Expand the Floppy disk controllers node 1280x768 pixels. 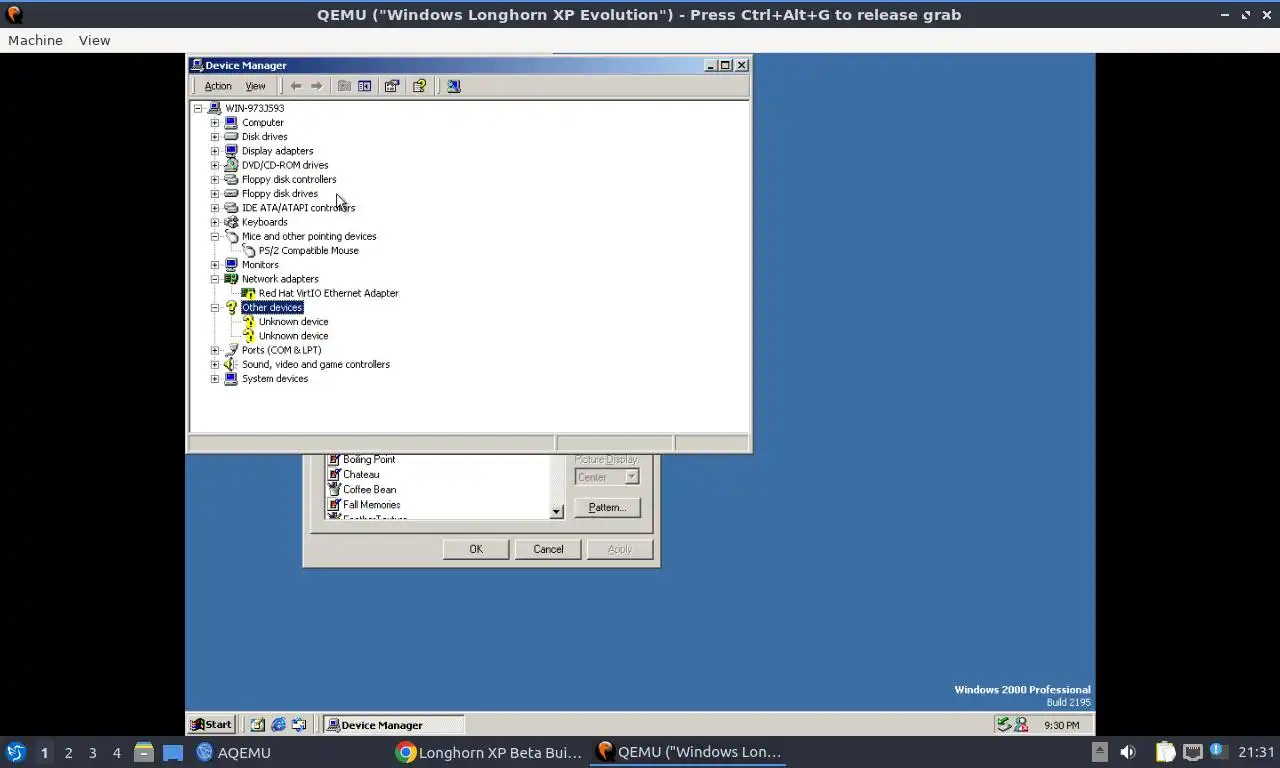click(x=215, y=179)
